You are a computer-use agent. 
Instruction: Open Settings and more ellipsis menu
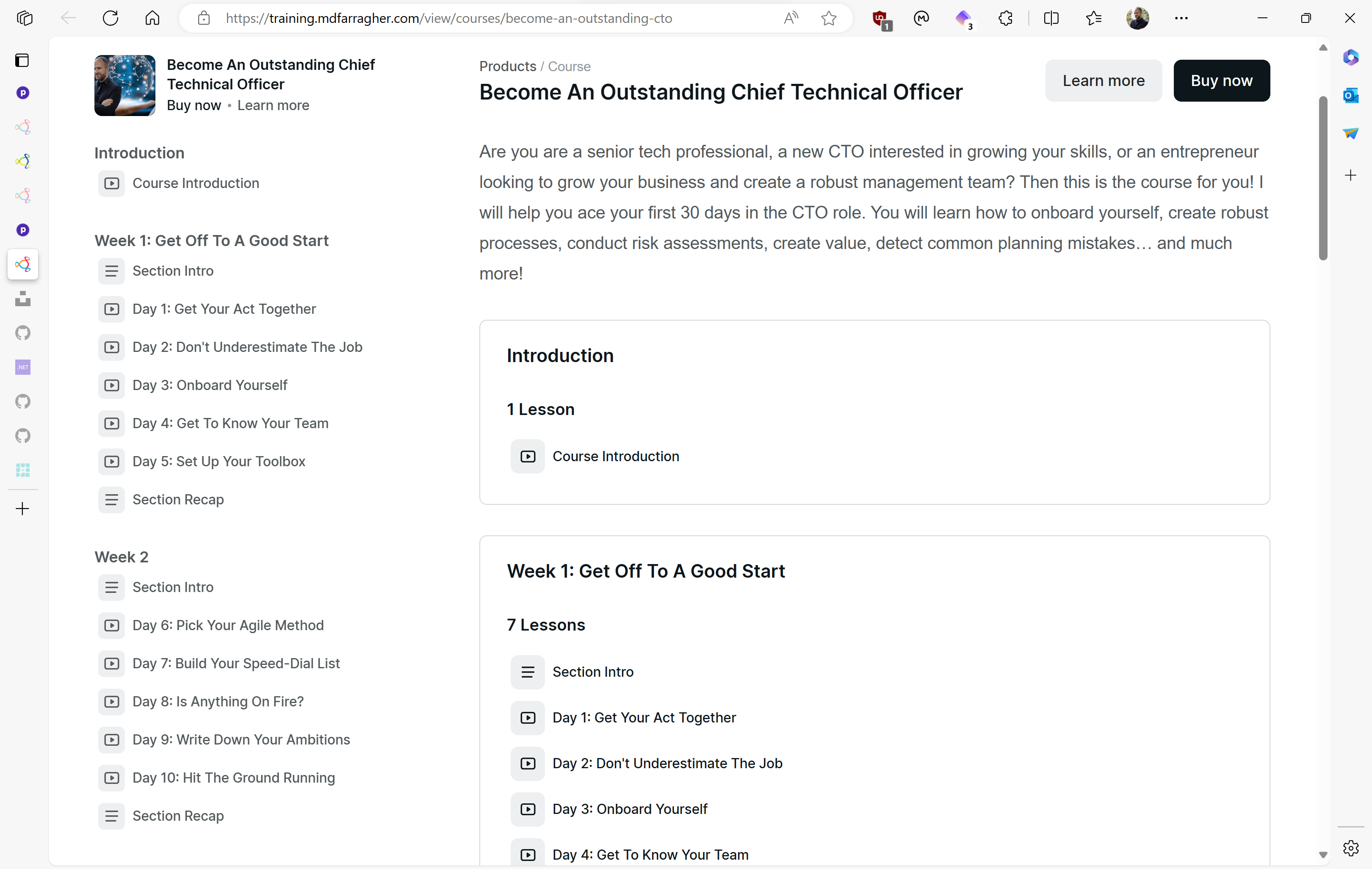1182,18
